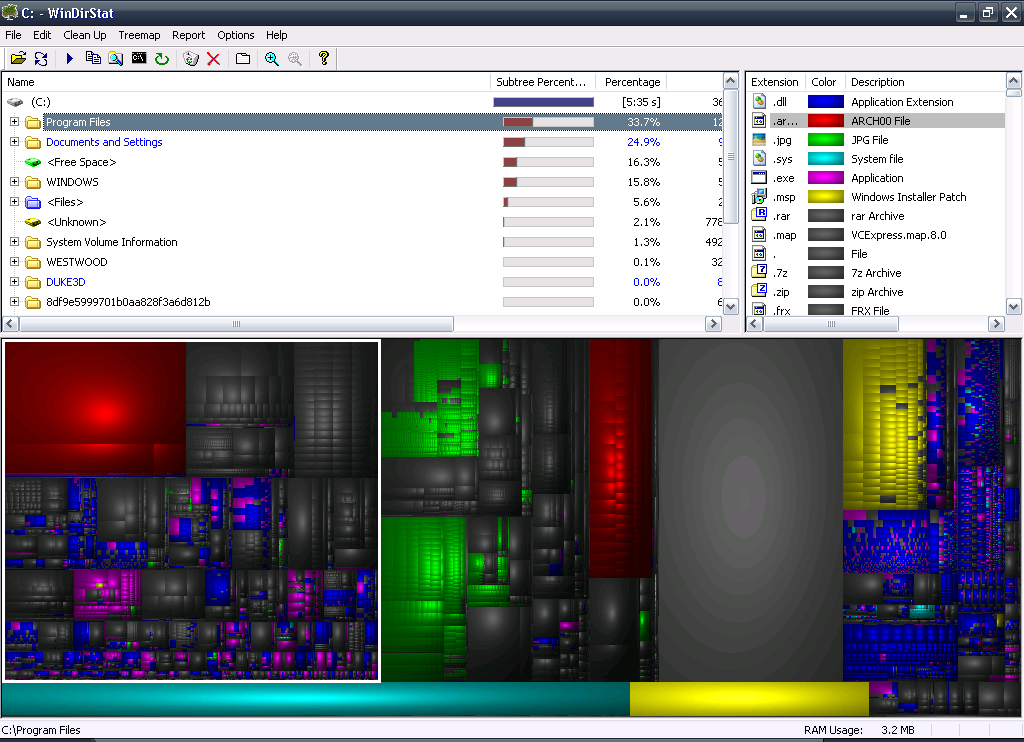
Task: Open Explorer Here via toolbar icon
Action: click(x=117, y=58)
